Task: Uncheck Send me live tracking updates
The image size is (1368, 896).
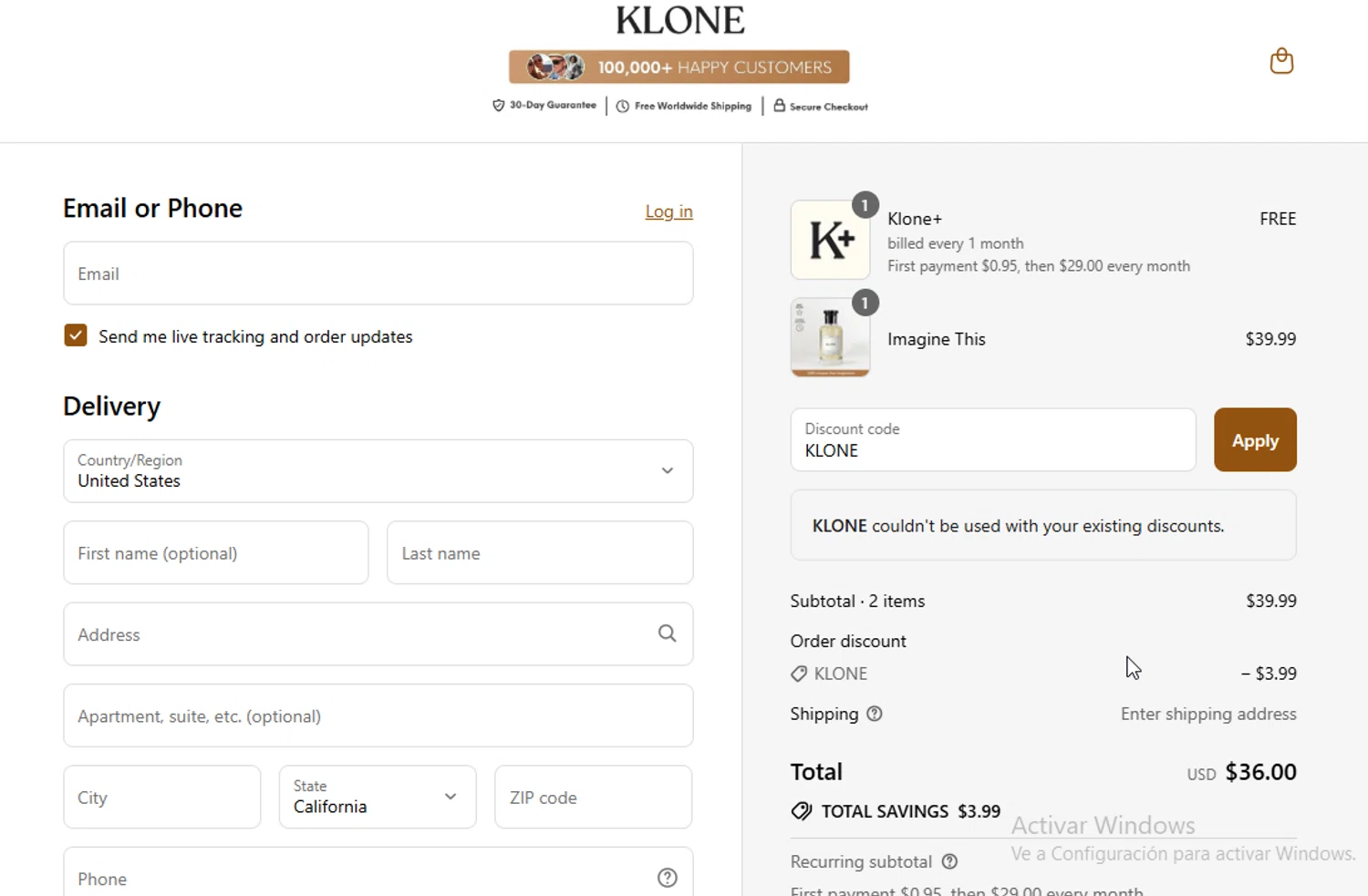Action: (x=76, y=335)
